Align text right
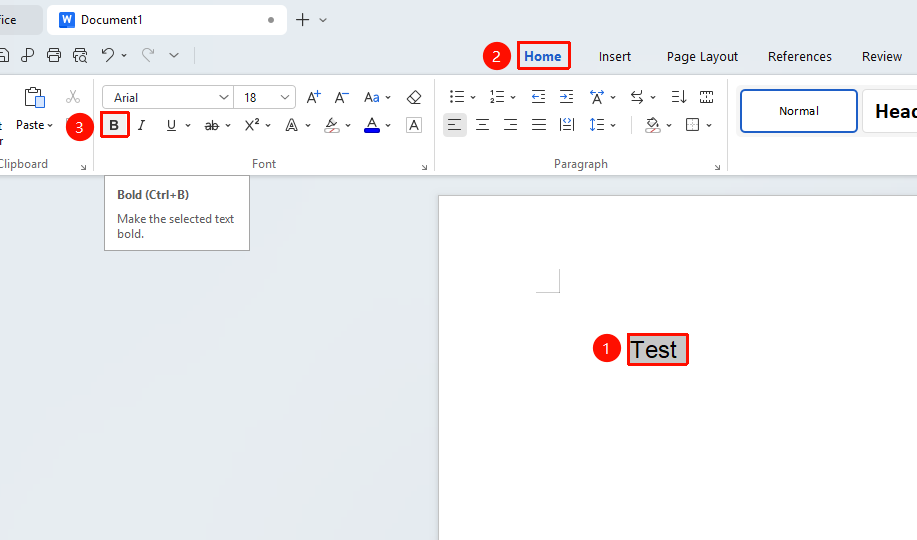 coord(511,125)
